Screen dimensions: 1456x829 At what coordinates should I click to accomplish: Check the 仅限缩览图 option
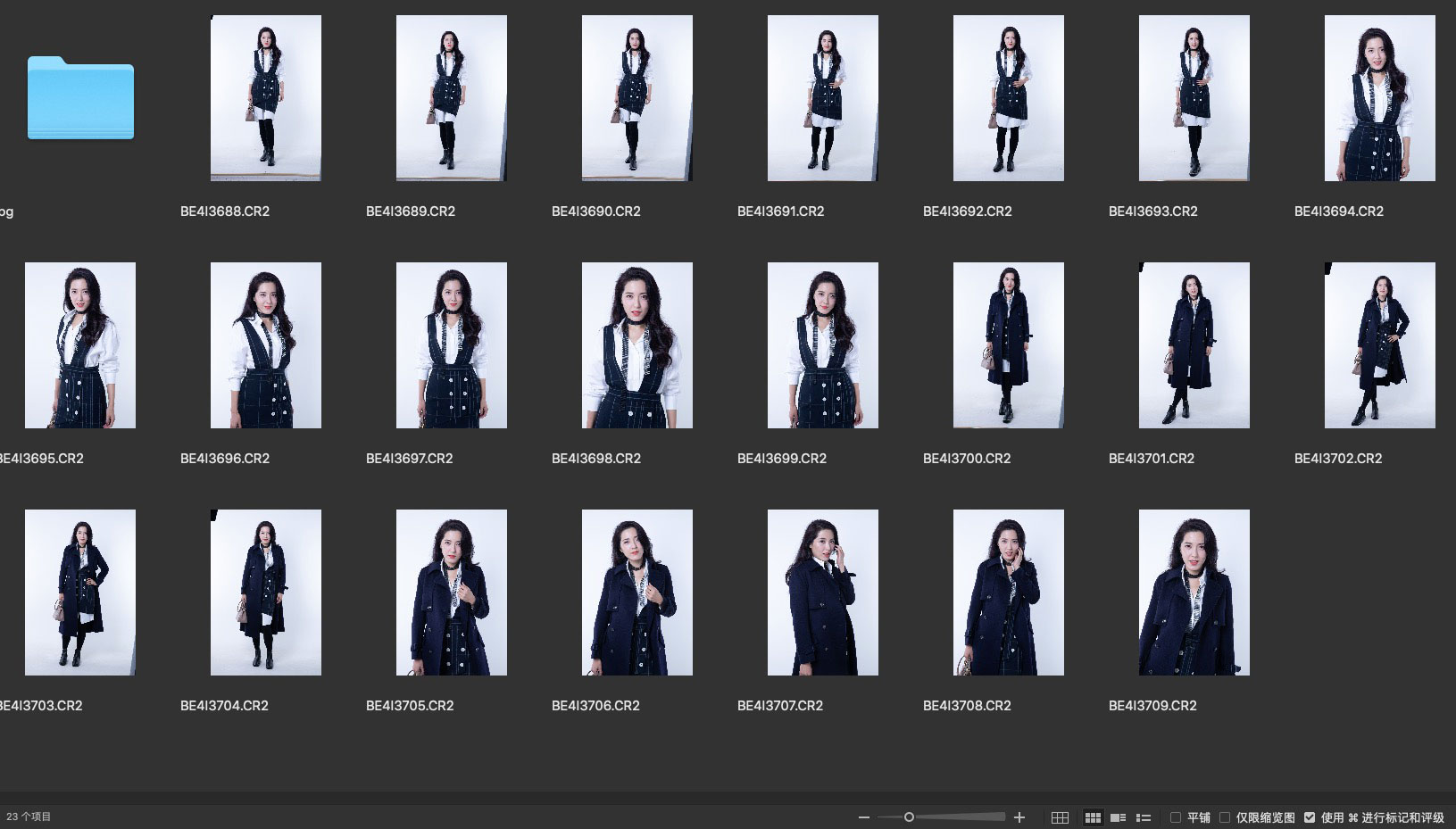pos(1225,817)
